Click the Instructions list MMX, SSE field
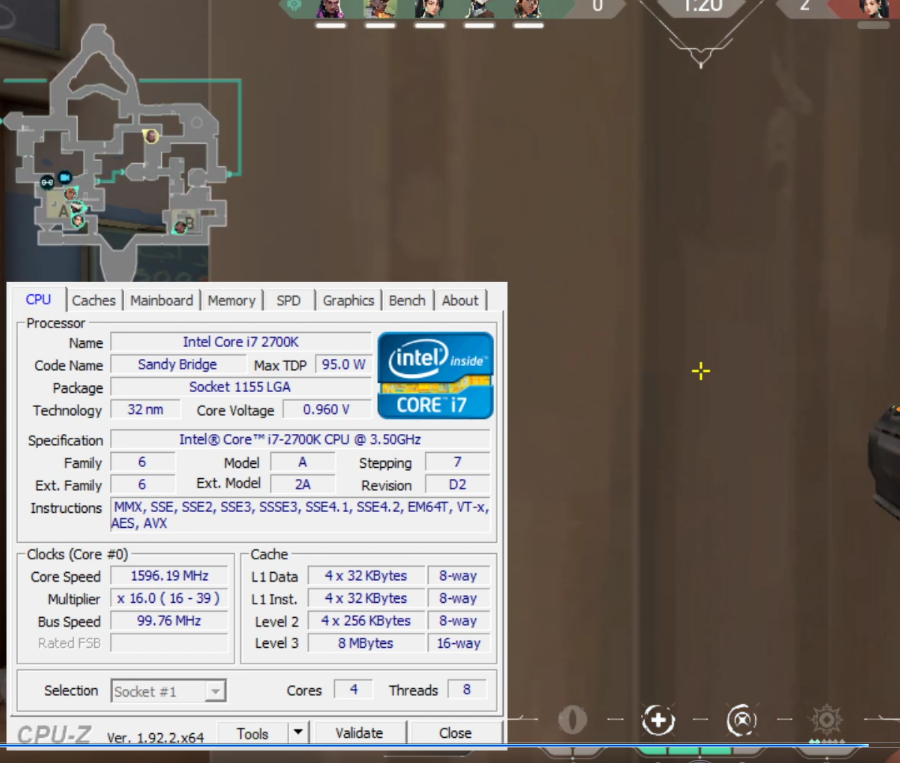 pyautogui.click(x=300, y=515)
